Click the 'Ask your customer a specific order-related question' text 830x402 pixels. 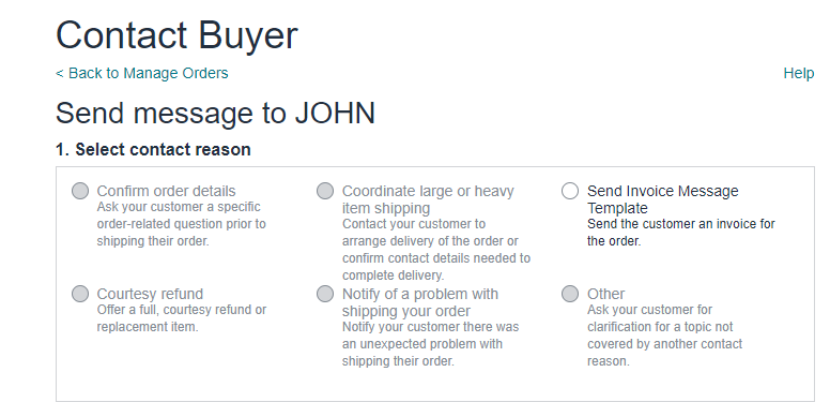[x=182, y=224]
